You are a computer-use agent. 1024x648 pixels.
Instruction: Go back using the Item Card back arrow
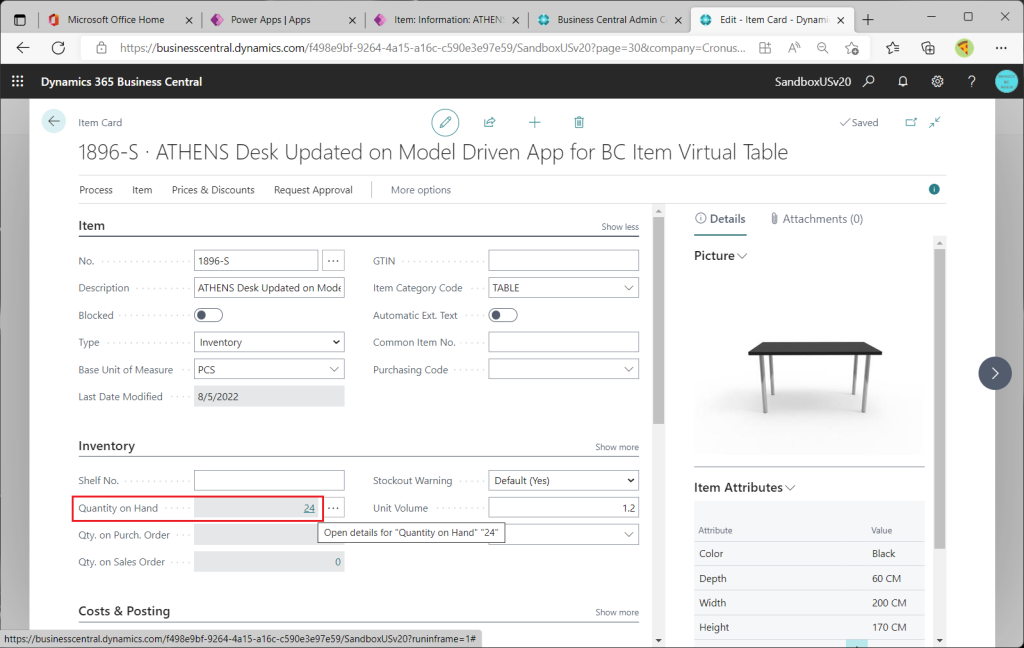click(54, 121)
